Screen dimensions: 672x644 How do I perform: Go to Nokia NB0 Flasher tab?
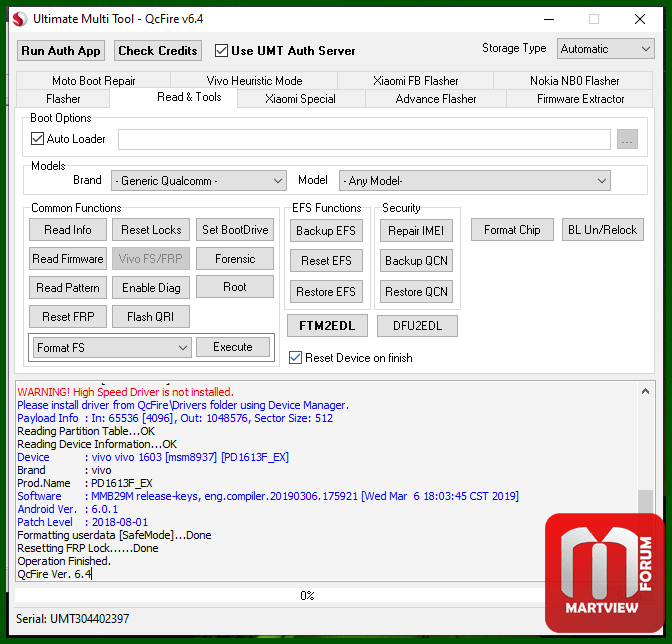(574, 81)
